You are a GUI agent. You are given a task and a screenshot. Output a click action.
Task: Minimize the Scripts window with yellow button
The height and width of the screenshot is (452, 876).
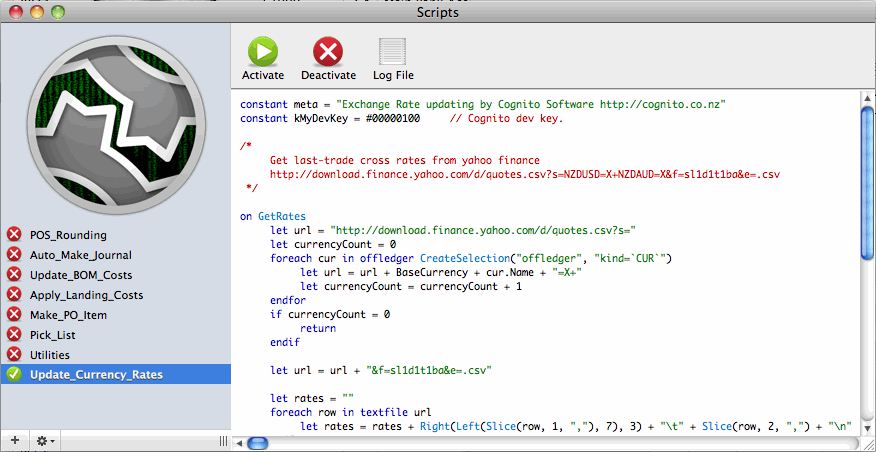click(x=37, y=12)
